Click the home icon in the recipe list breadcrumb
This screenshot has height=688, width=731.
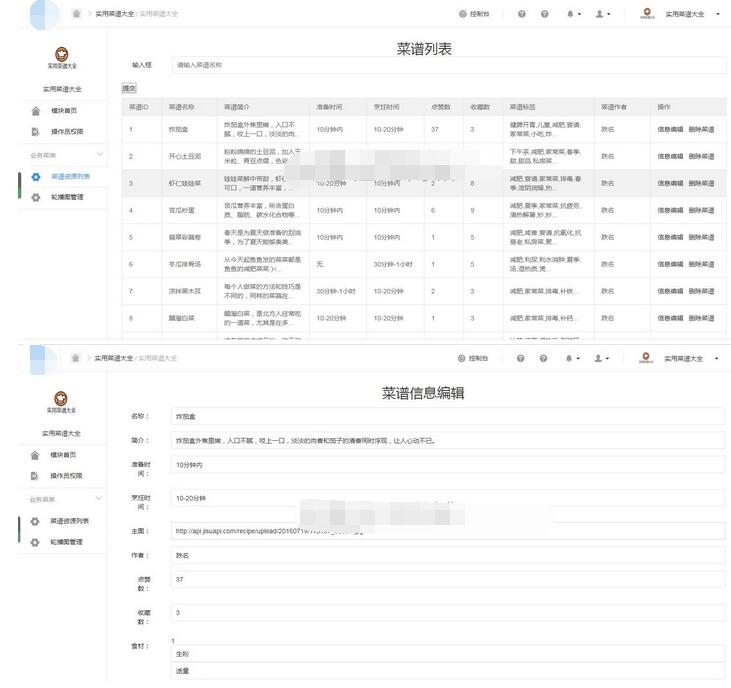coord(76,14)
